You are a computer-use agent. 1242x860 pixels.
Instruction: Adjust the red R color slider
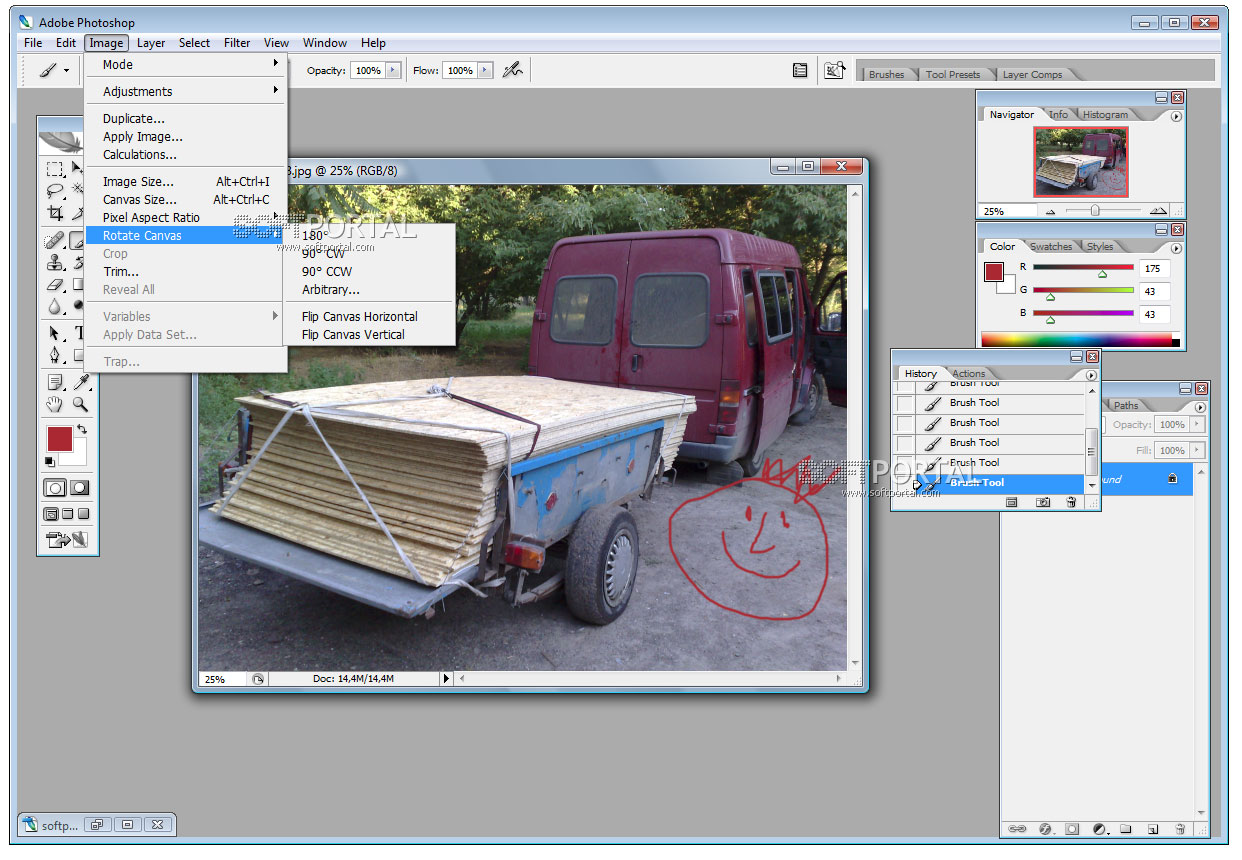(1102, 274)
